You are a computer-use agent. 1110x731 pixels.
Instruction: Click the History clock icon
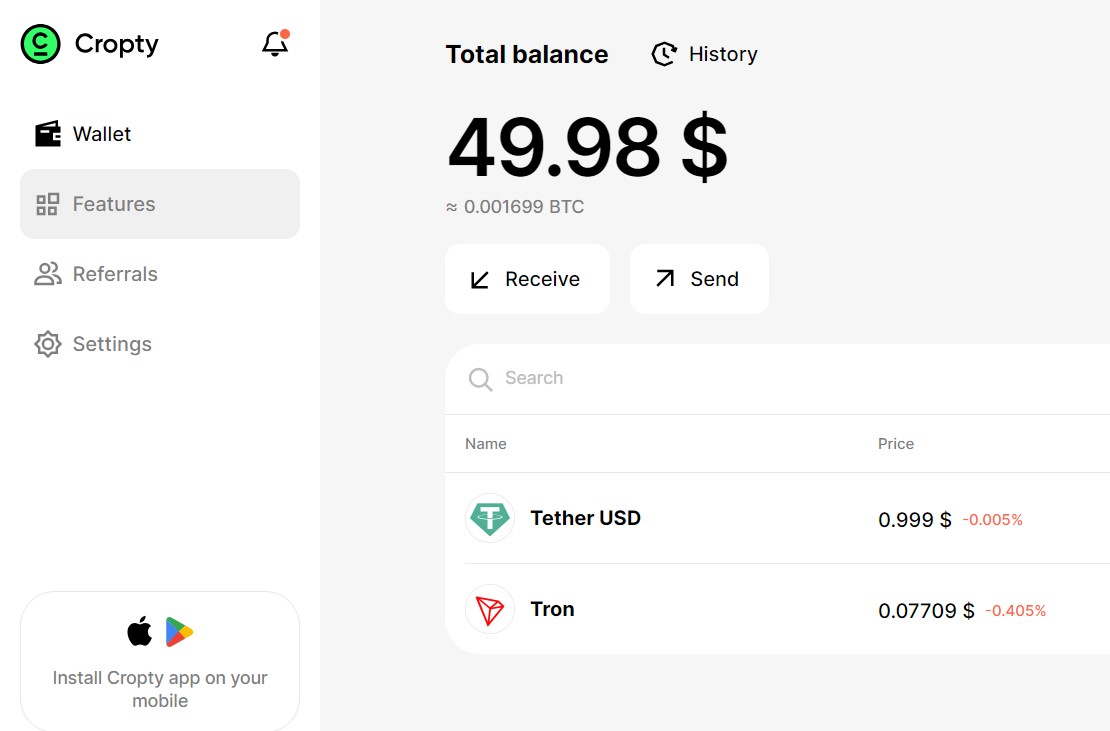click(663, 54)
